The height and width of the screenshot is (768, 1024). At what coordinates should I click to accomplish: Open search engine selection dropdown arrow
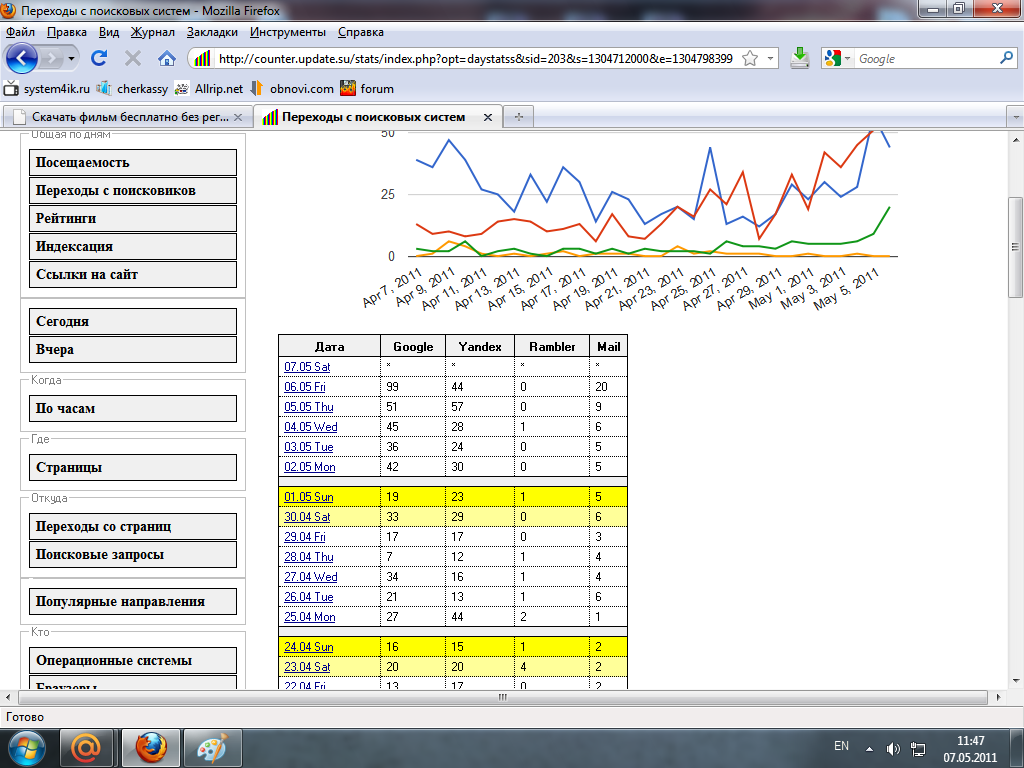pyautogui.click(x=847, y=59)
